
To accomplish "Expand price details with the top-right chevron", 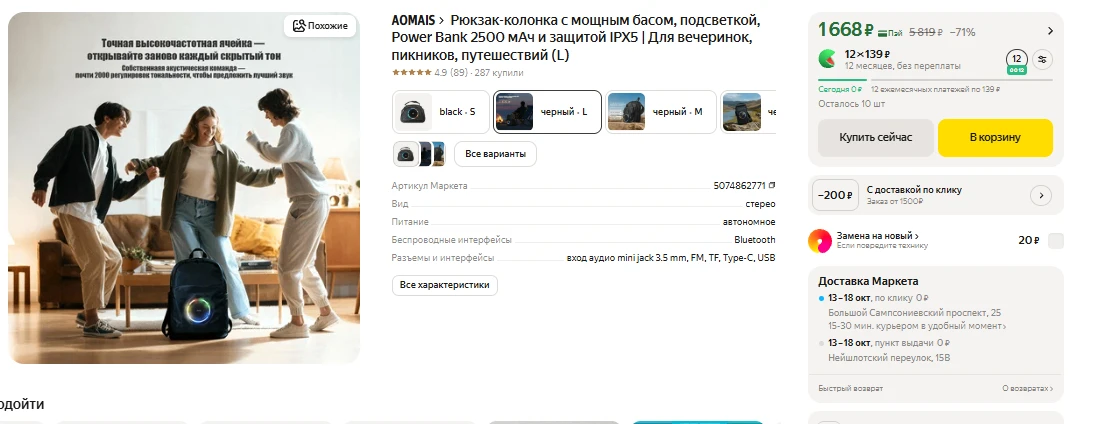I will click(1050, 31).
